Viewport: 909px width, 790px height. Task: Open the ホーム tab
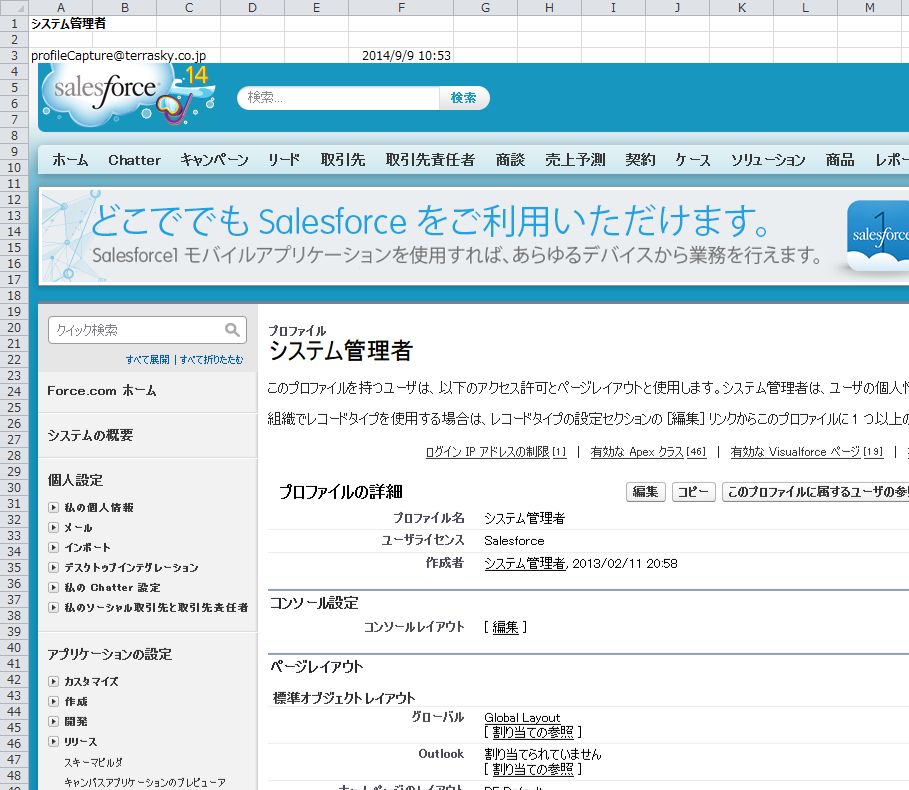coord(70,160)
